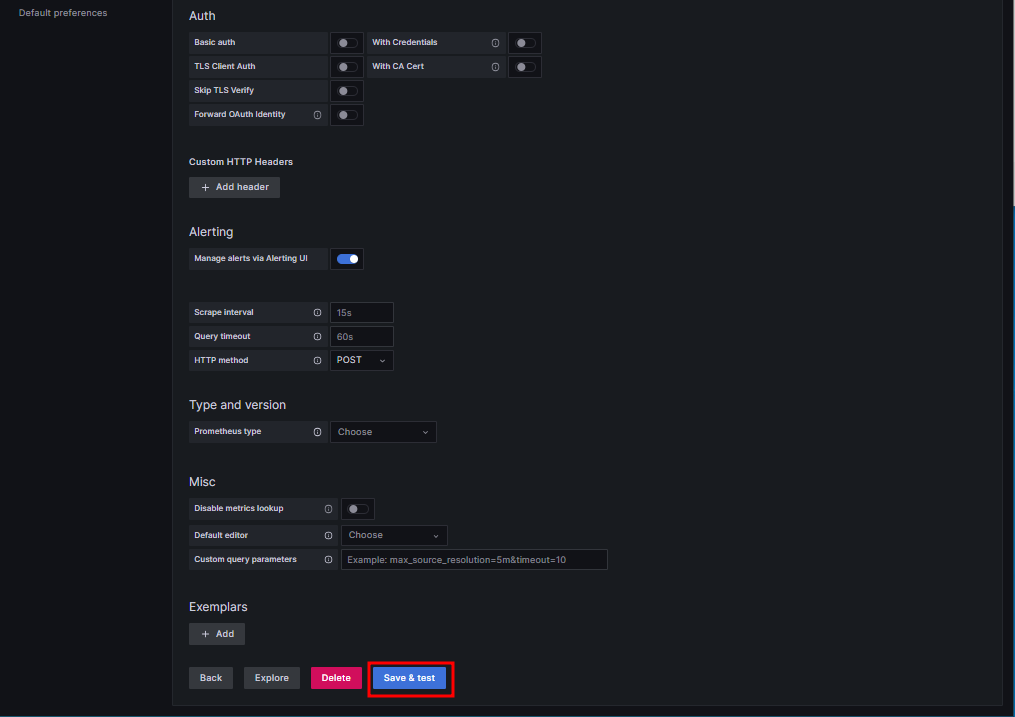Open the Default editor Choose dropdown
The width and height of the screenshot is (1015, 717).
coord(394,535)
